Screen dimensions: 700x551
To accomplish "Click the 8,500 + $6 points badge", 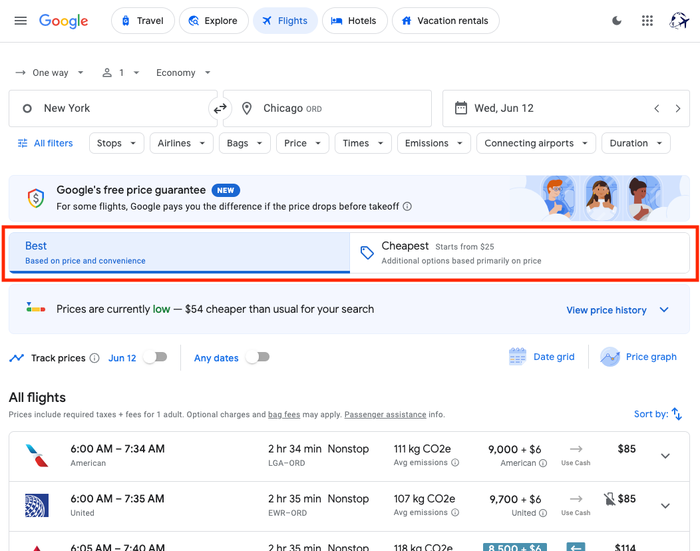I will 515,547.
